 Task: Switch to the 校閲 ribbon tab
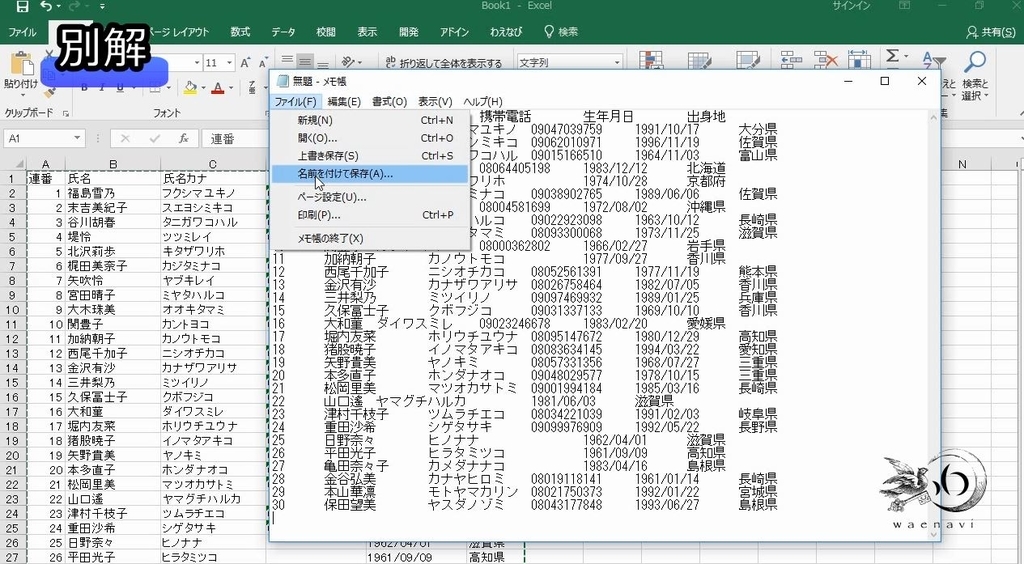click(x=325, y=31)
